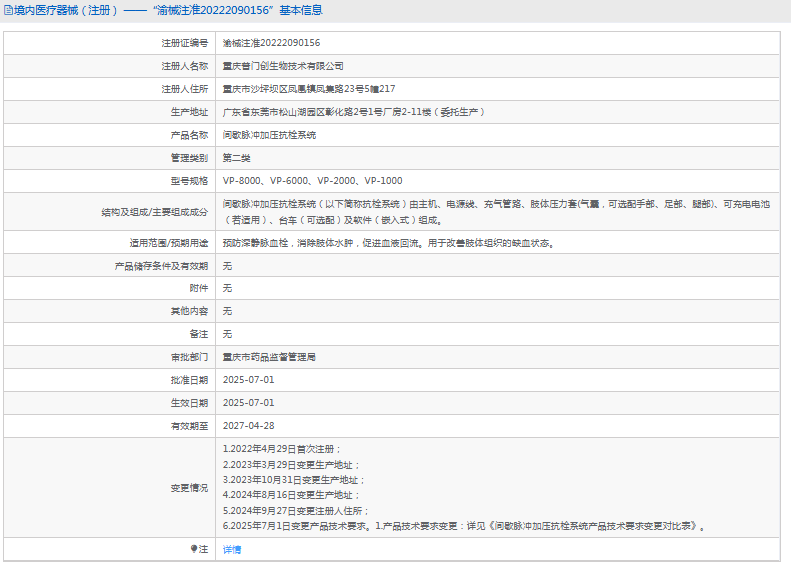This screenshot has width=791, height=568.
Task: Click the 审批部门 label
Action: coord(189,357)
